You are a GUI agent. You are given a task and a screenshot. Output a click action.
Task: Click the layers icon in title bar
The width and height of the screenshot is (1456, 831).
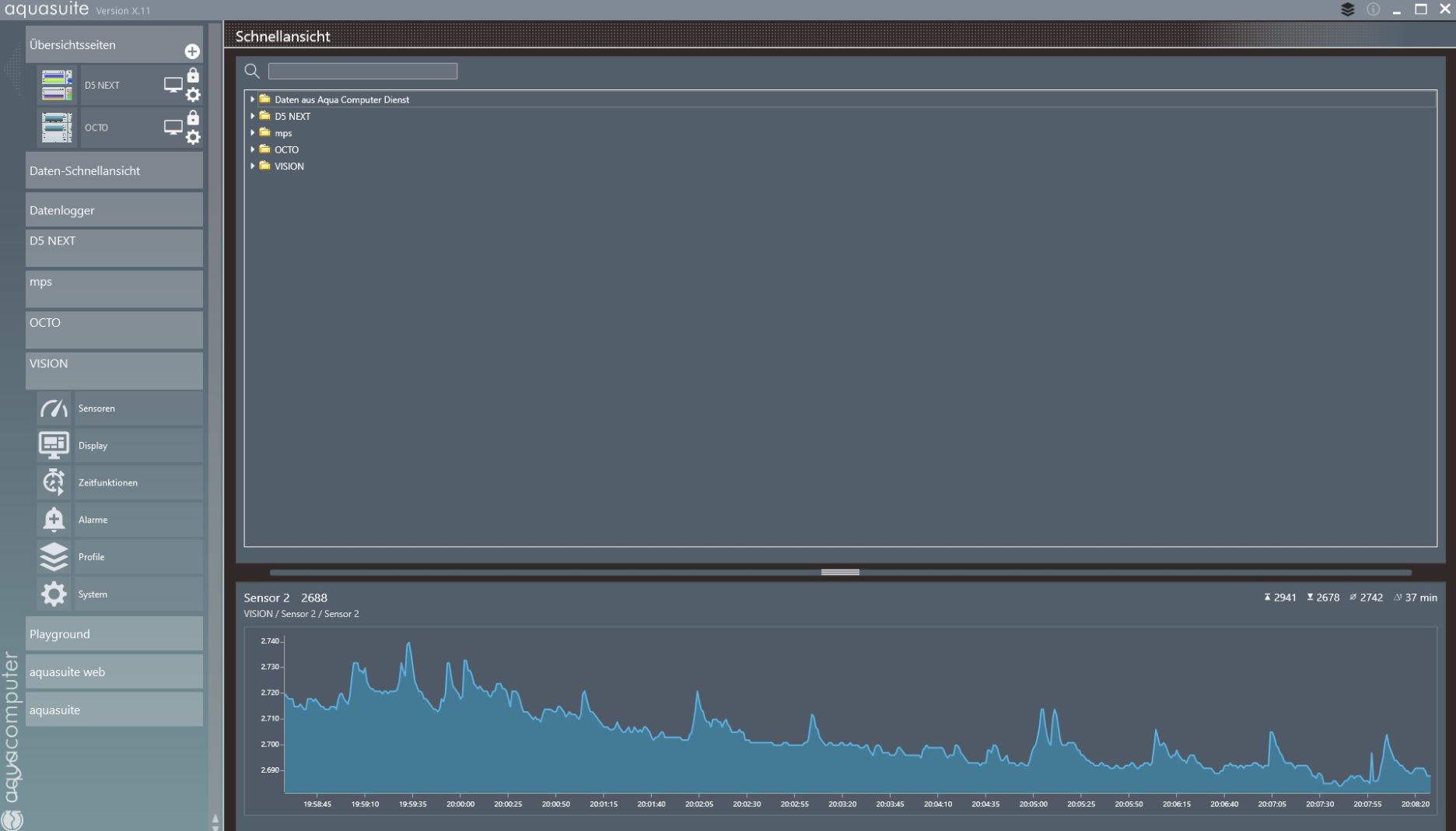point(1348,9)
